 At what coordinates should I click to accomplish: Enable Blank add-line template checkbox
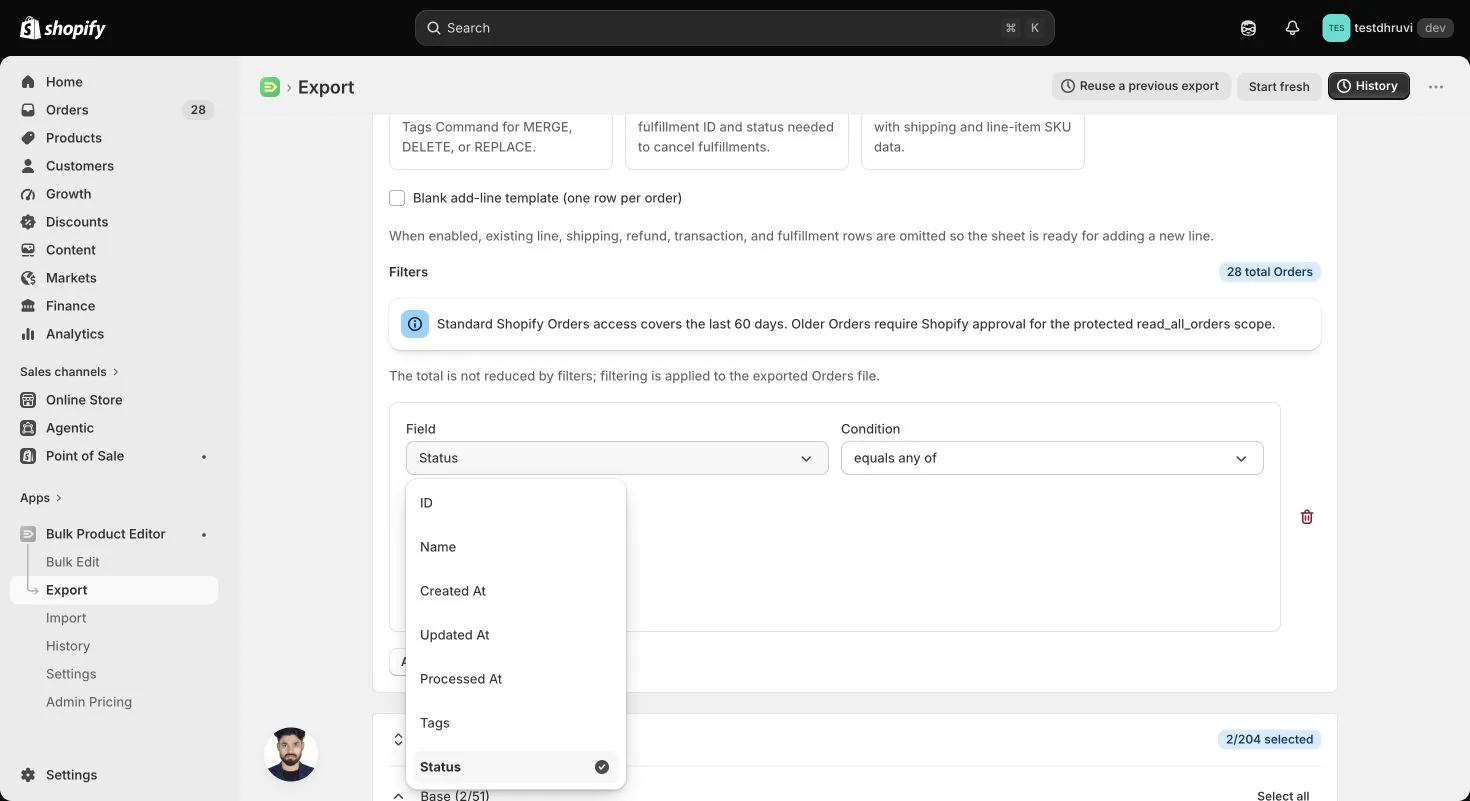coord(397,198)
